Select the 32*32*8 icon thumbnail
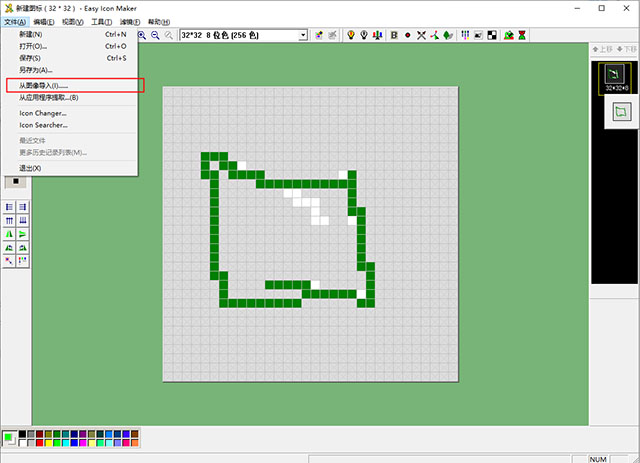 pyautogui.click(x=616, y=77)
